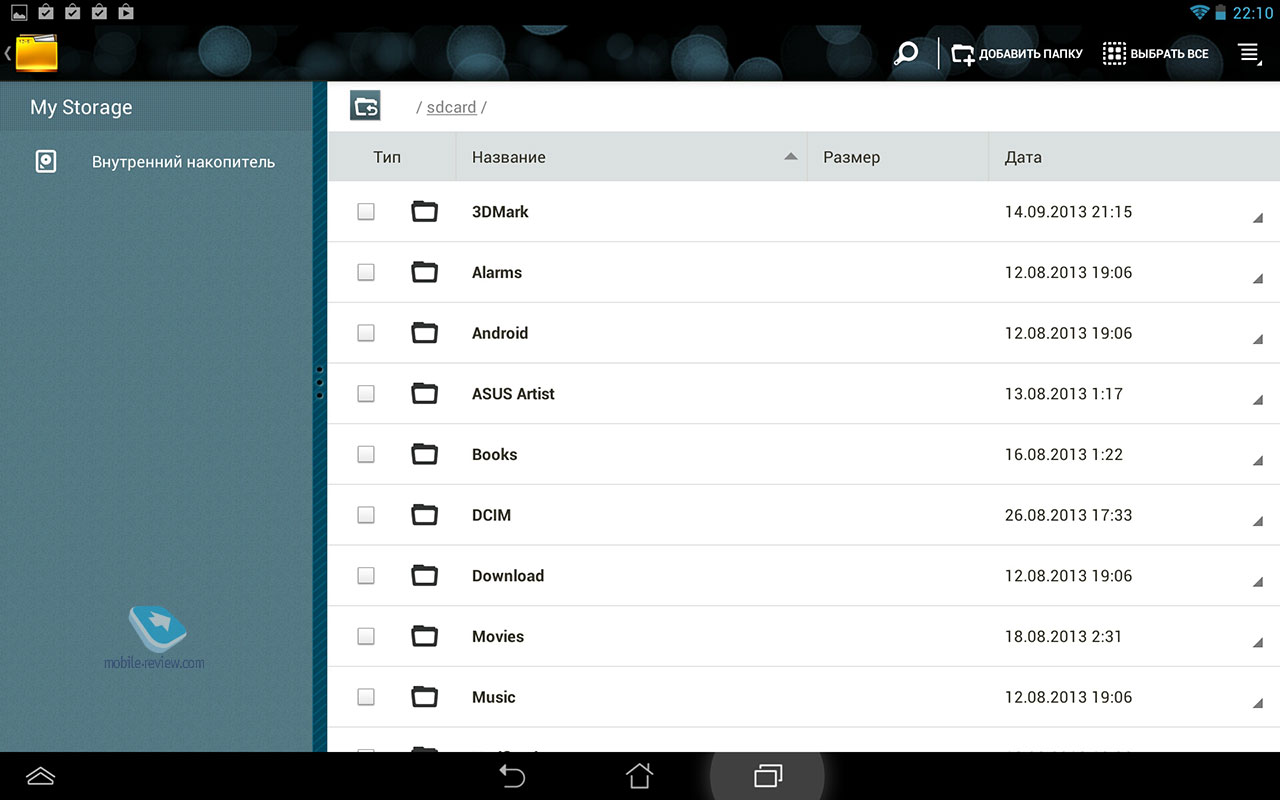Screen dimensions: 1280x800
Task: Click the sidebar divider drag handle
Action: point(320,382)
